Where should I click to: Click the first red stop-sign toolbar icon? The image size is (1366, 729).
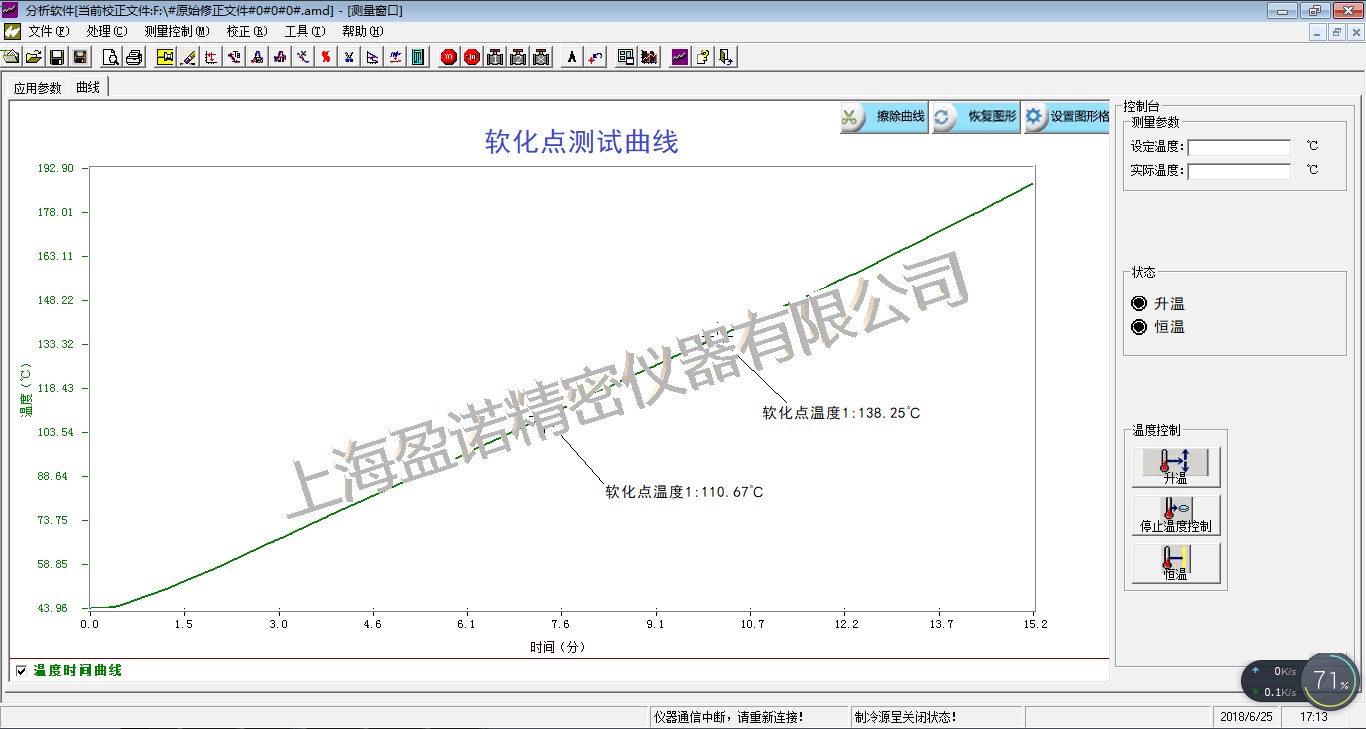click(449, 57)
